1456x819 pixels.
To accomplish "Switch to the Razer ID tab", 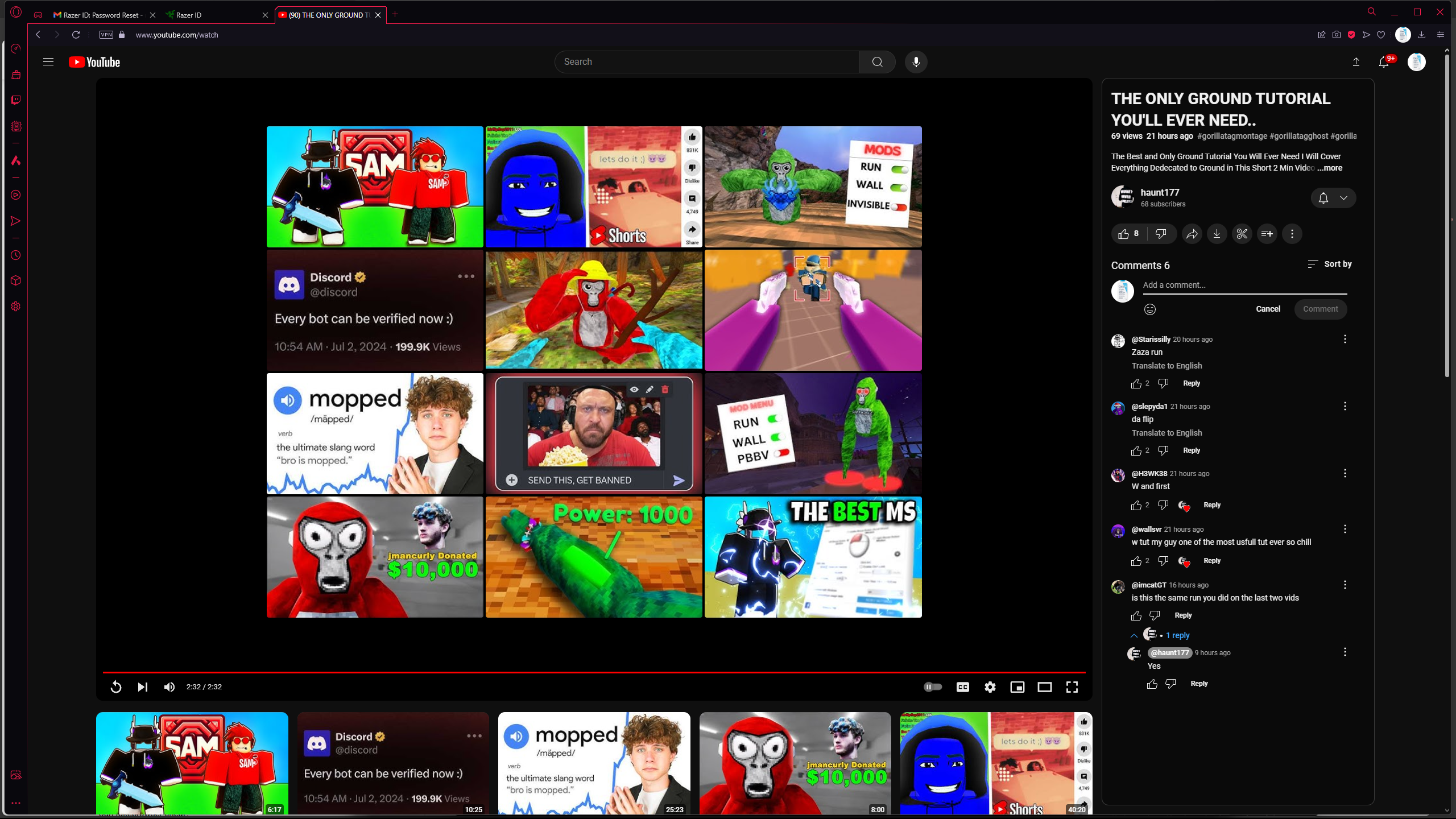I will pyautogui.click(x=216, y=15).
